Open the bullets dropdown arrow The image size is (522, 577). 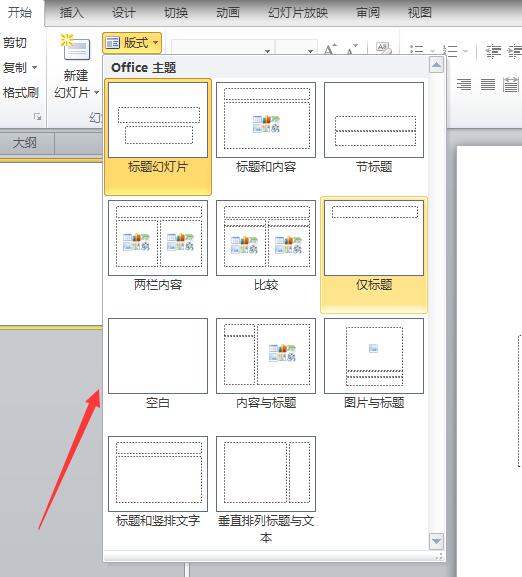pos(433,51)
